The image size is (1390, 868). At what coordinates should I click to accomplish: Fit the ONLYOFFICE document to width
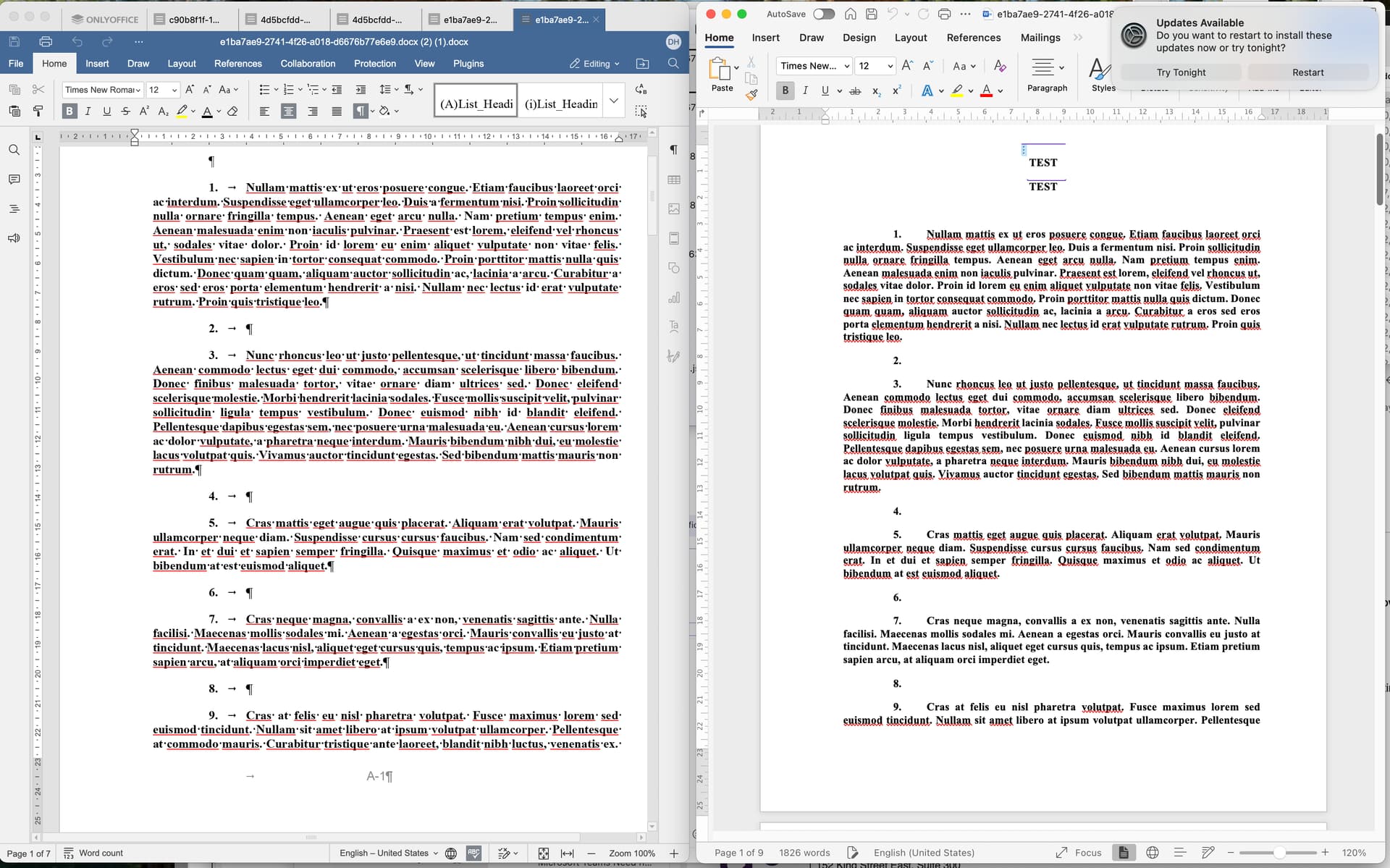pyautogui.click(x=568, y=854)
